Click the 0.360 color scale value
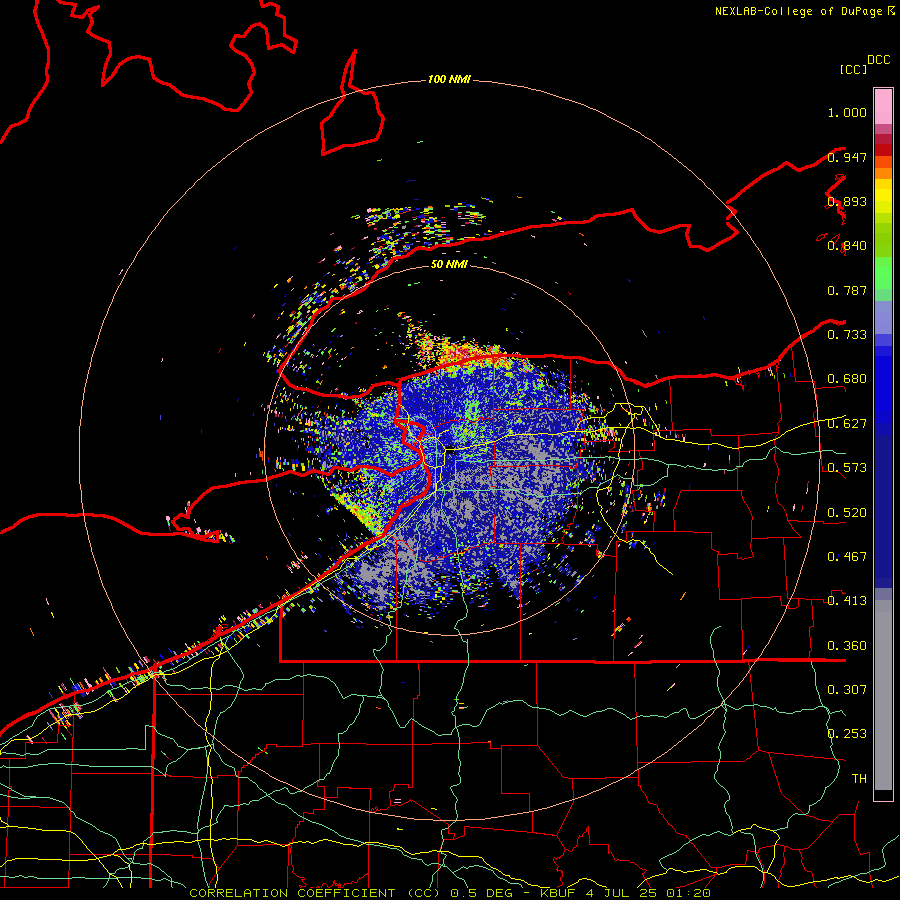 point(847,646)
